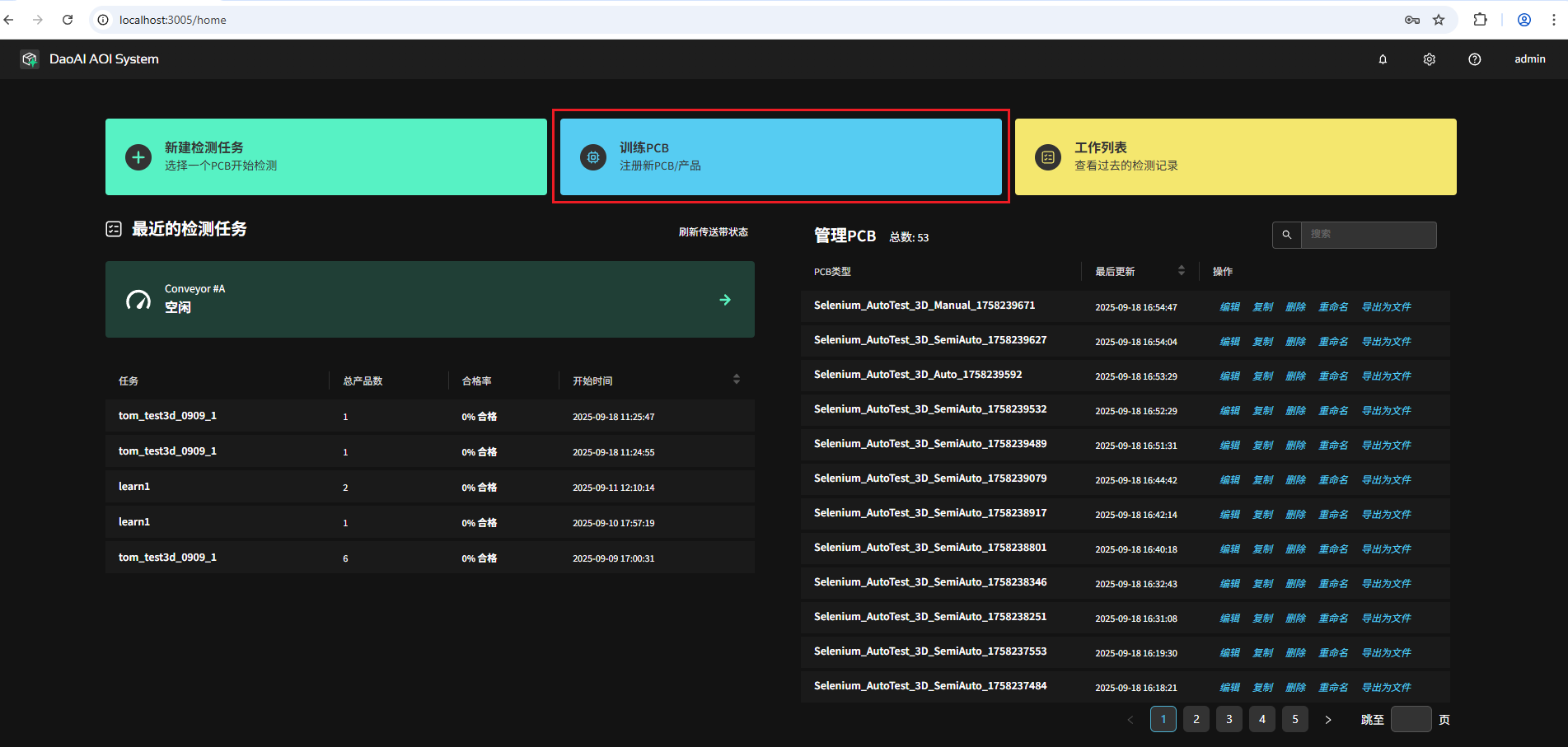
Task: Click the PCB search input field
Action: pyautogui.click(x=1368, y=235)
